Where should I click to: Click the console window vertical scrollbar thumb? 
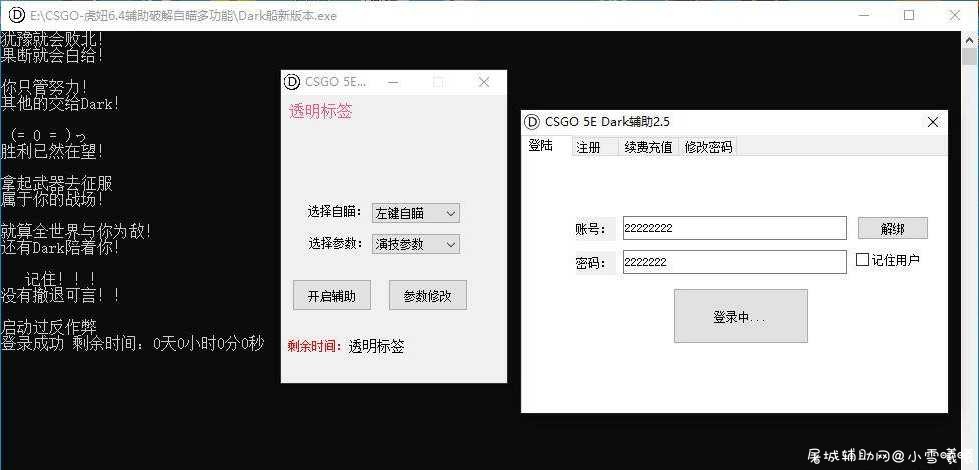969,57
